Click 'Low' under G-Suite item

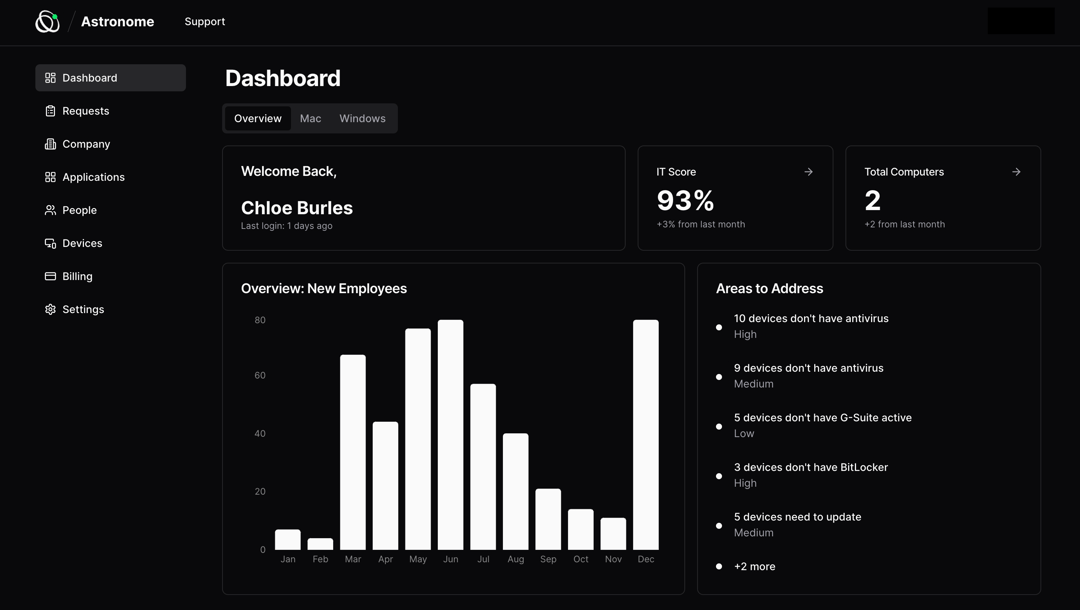click(744, 434)
